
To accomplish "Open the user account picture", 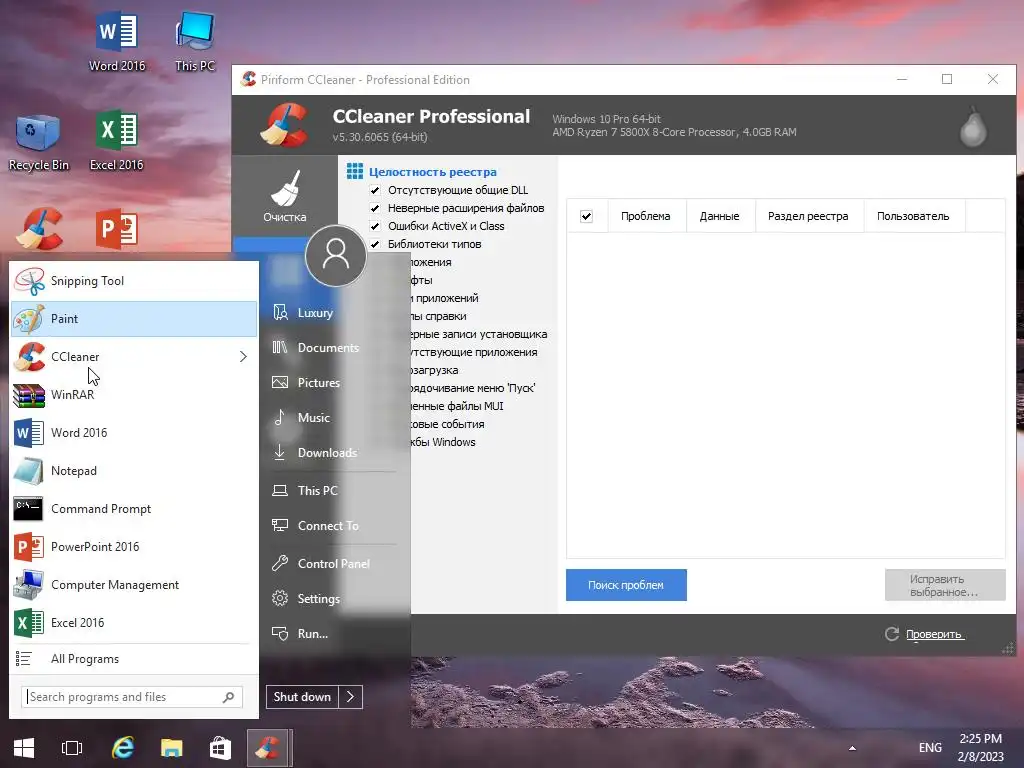I will point(336,255).
